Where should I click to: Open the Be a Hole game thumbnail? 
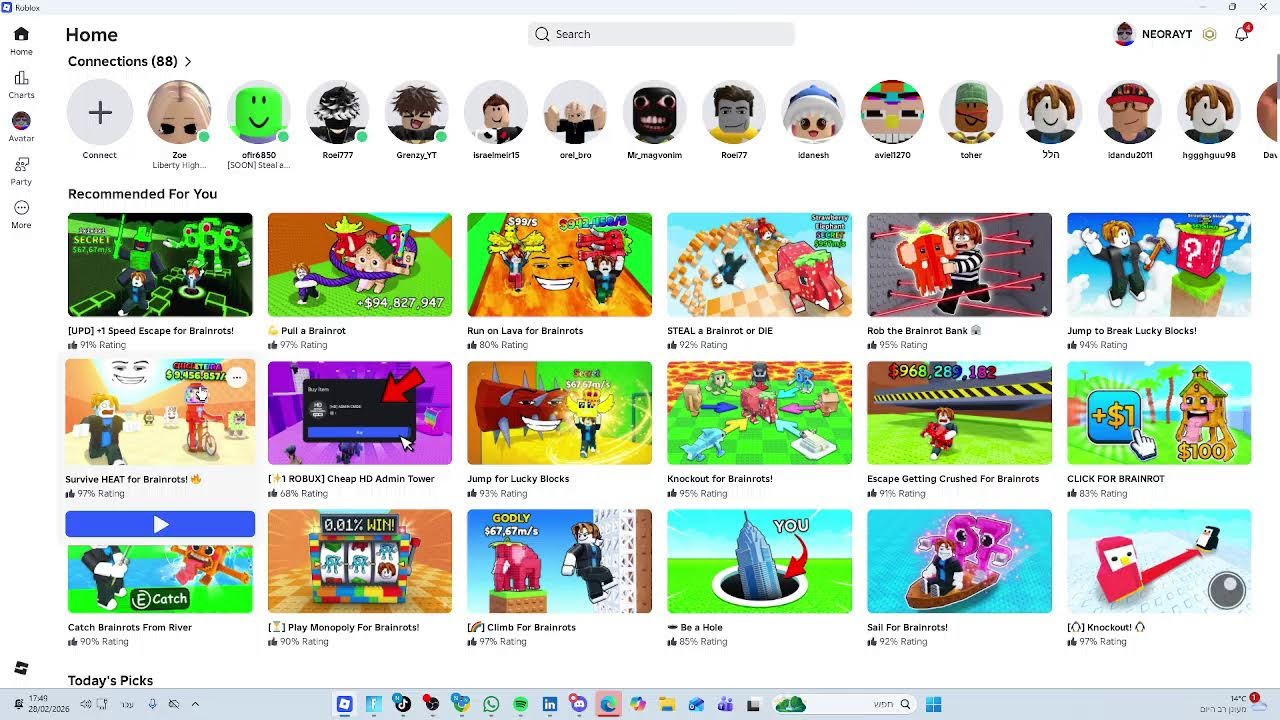point(760,561)
